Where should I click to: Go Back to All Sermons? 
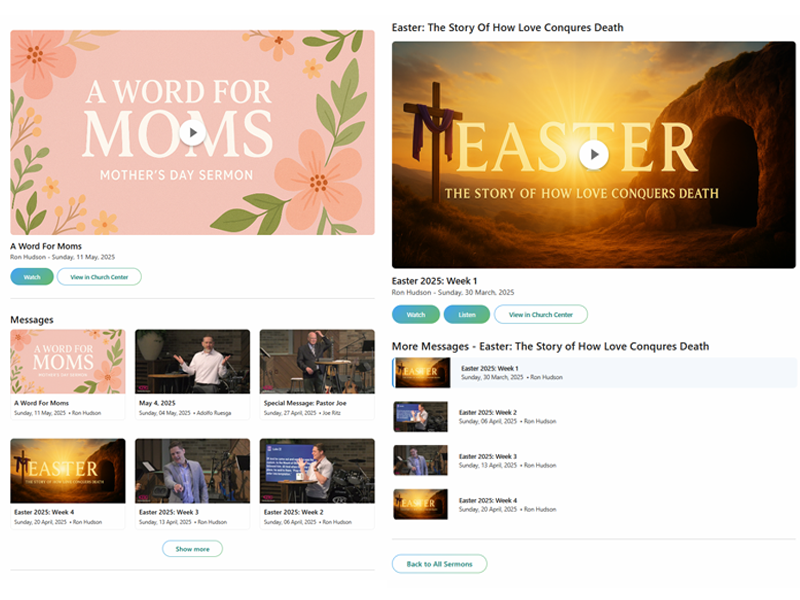[439, 564]
